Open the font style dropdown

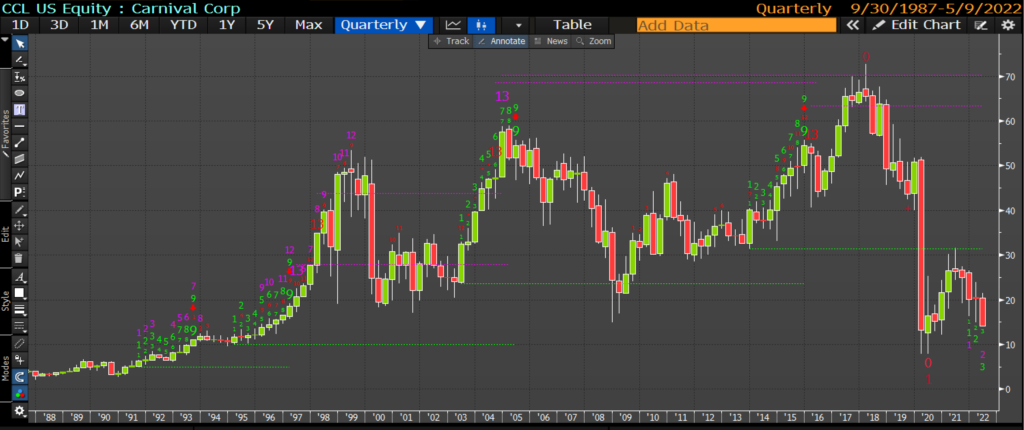click(x=20, y=276)
